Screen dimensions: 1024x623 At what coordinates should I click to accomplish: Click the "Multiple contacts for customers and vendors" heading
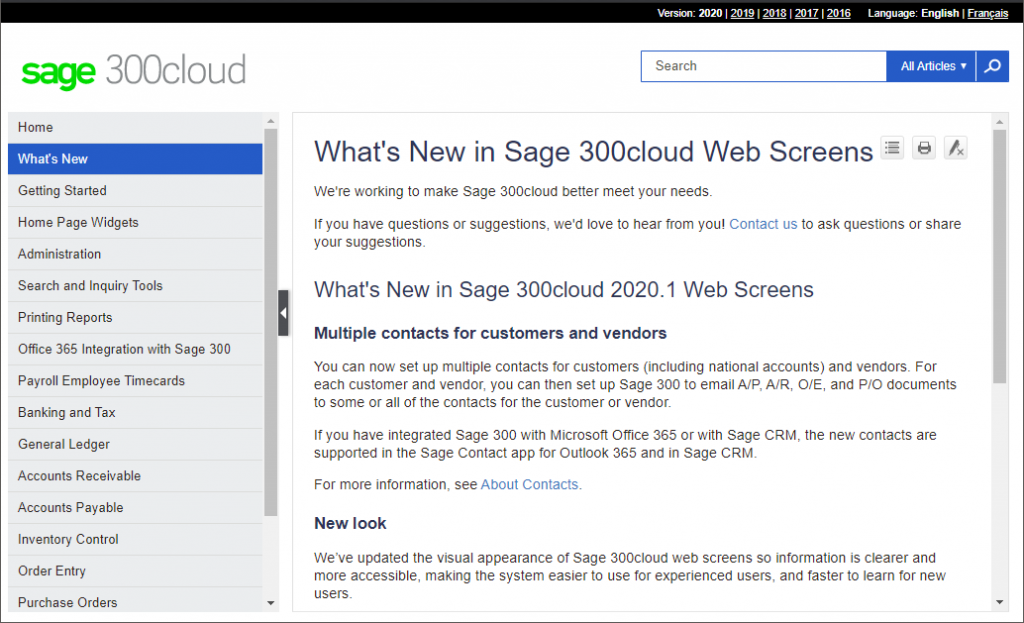(x=490, y=333)
